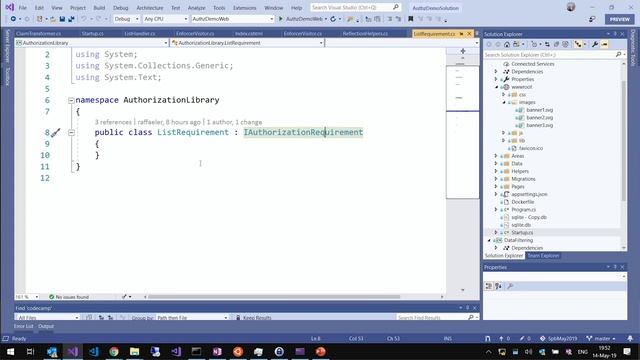Open the Error List tab
Screen dimensions: 640x360
click(23, 326)
